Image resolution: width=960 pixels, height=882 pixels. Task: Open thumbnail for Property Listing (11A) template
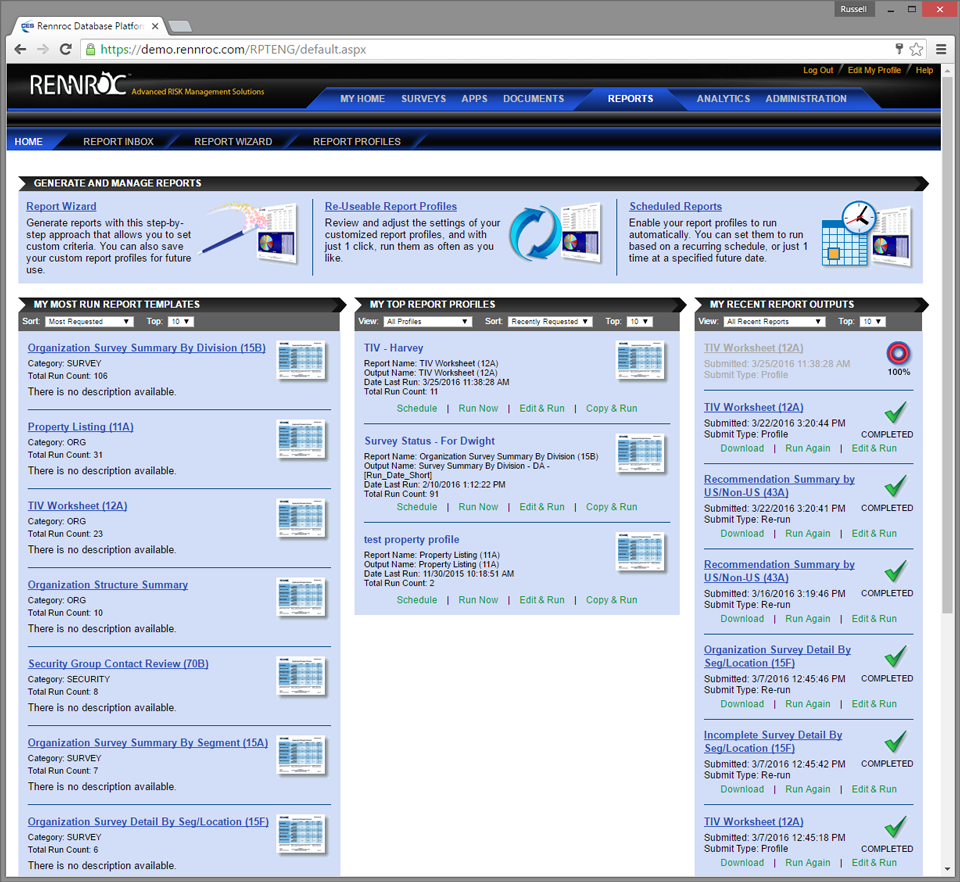(301, 439)
